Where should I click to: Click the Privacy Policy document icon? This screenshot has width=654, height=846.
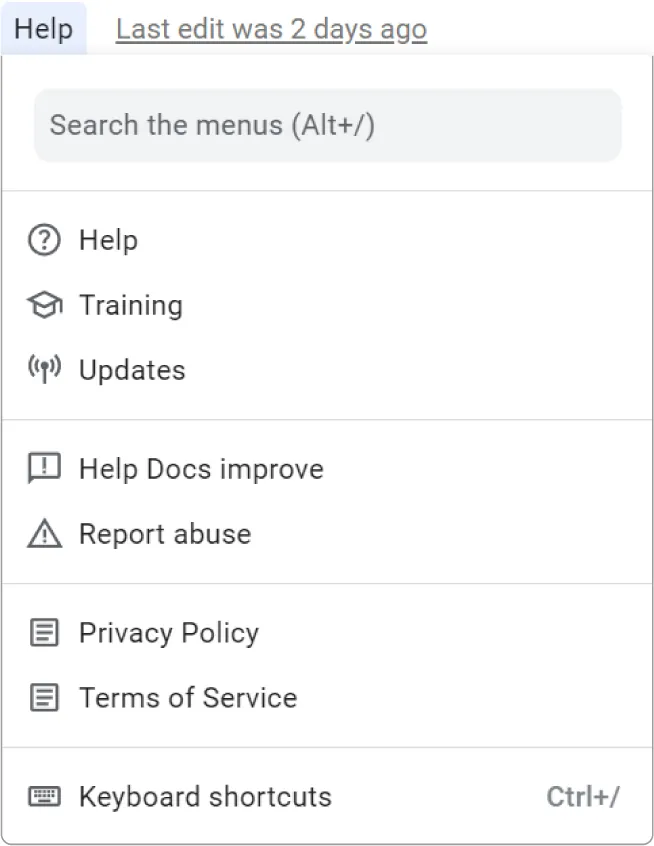click(x=44, y=632)
